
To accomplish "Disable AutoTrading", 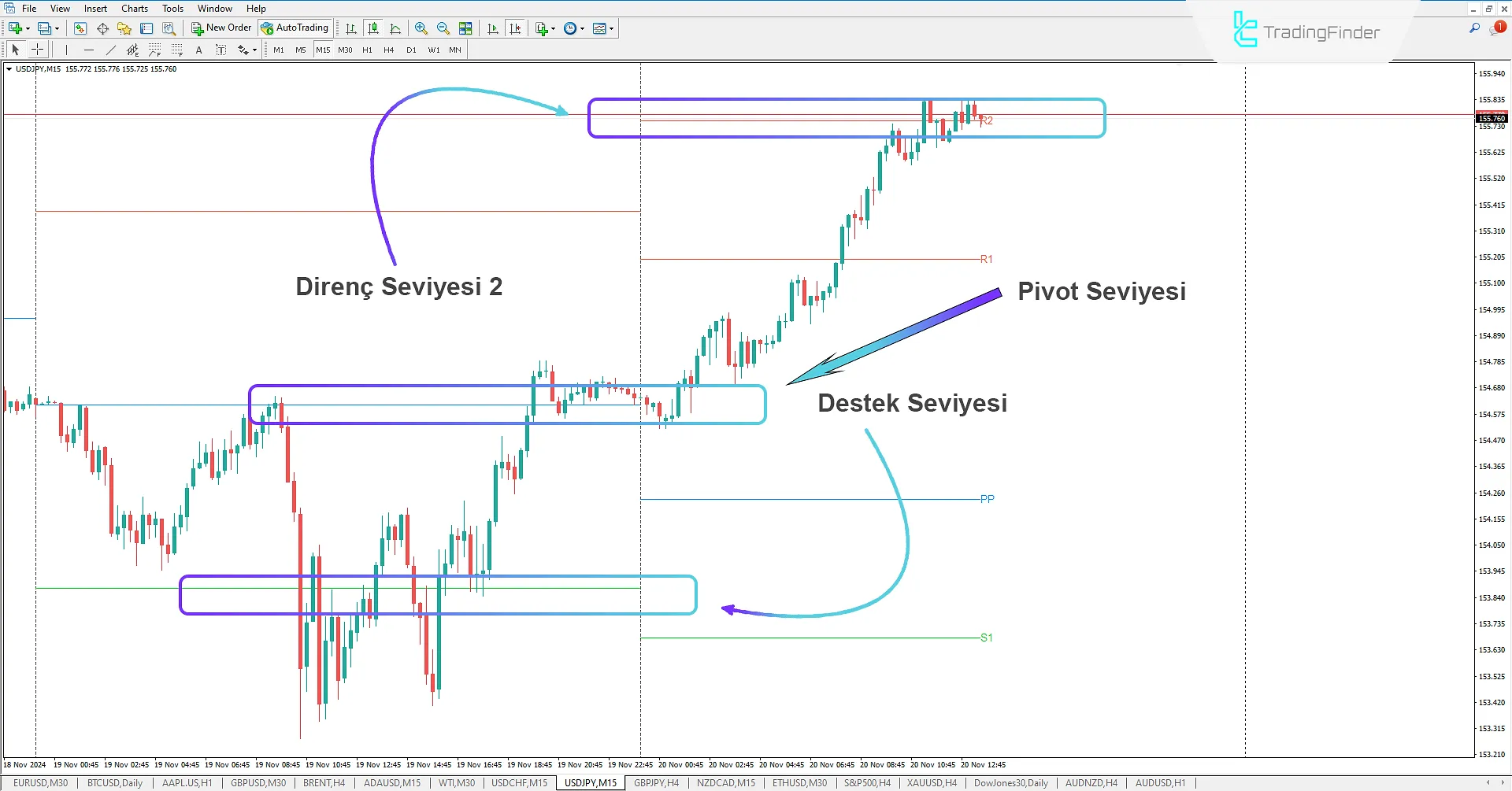I will (x=295, y=28).
